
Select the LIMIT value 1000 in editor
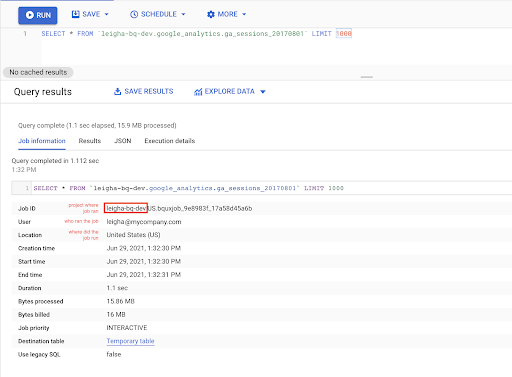pos(344,34)
